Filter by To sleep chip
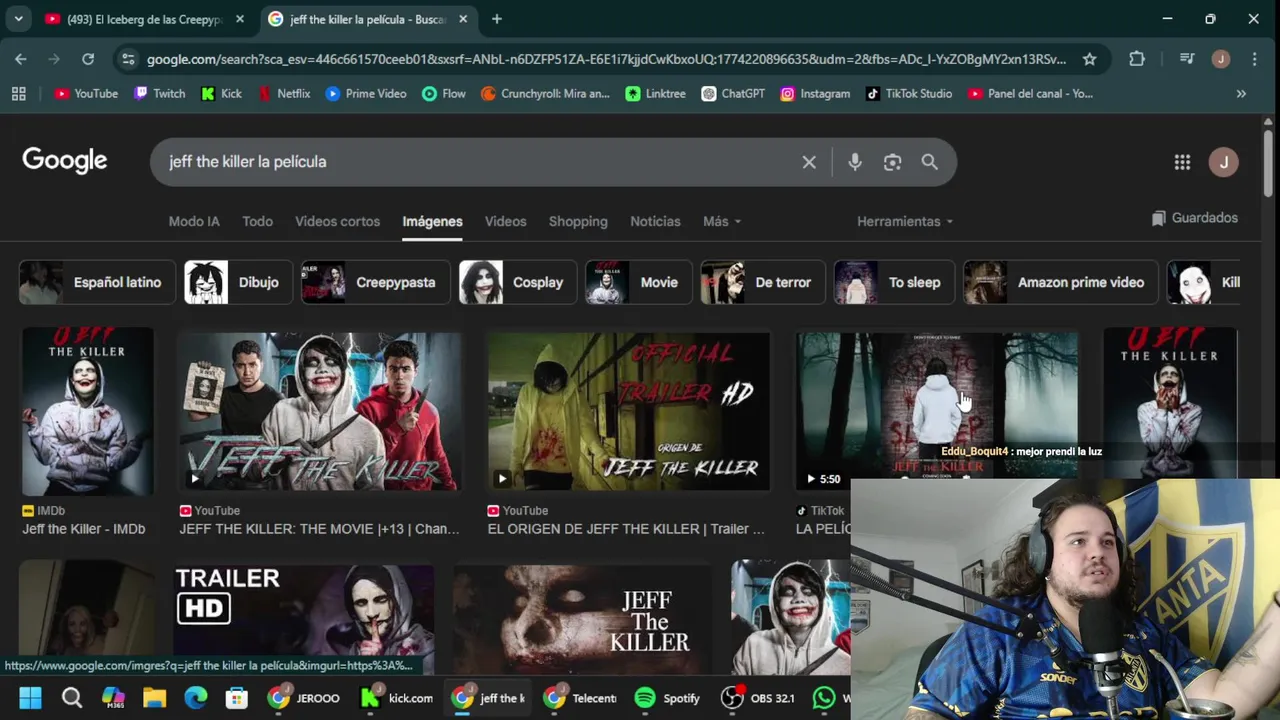Image resolution: width=1280 pixels, height=720 pixels. click(x=894, y=282)
